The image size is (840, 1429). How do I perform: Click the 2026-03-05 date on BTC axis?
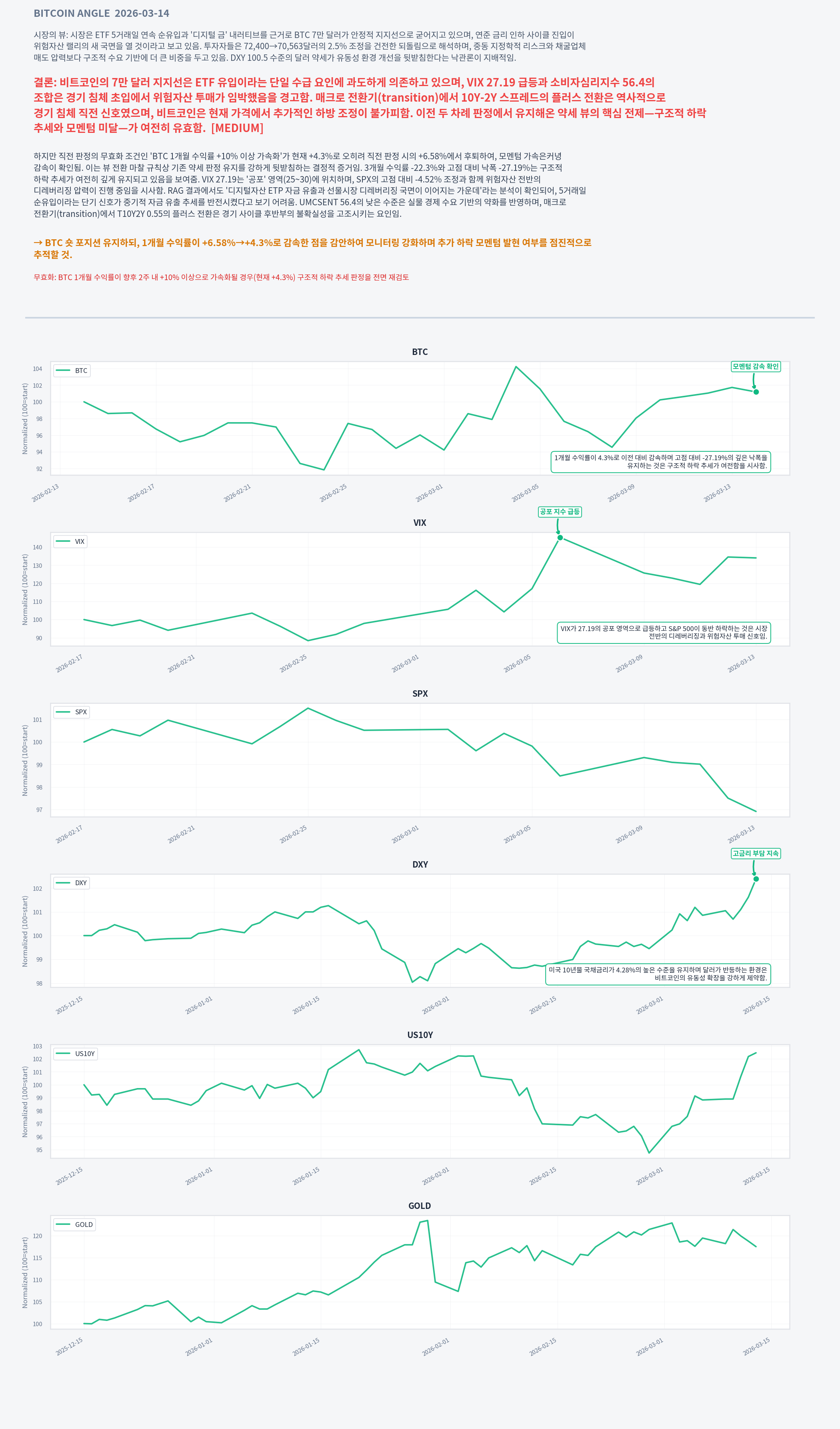coord(526,493)
